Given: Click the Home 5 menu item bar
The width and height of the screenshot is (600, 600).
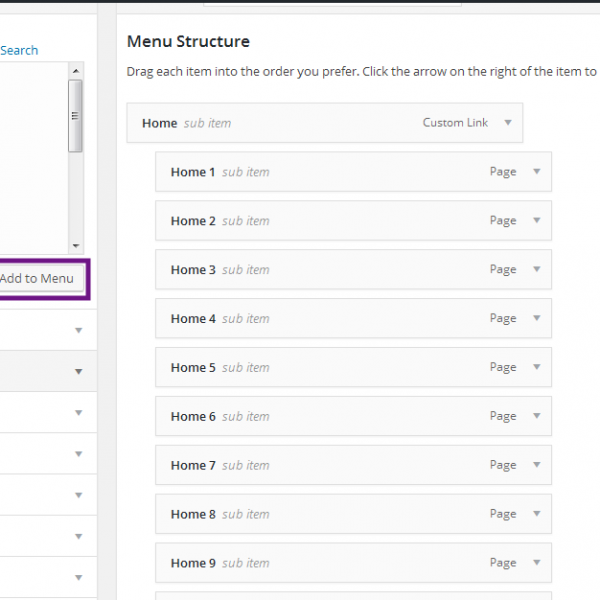Looking at the screenshot, I should (x=352, y=368).
